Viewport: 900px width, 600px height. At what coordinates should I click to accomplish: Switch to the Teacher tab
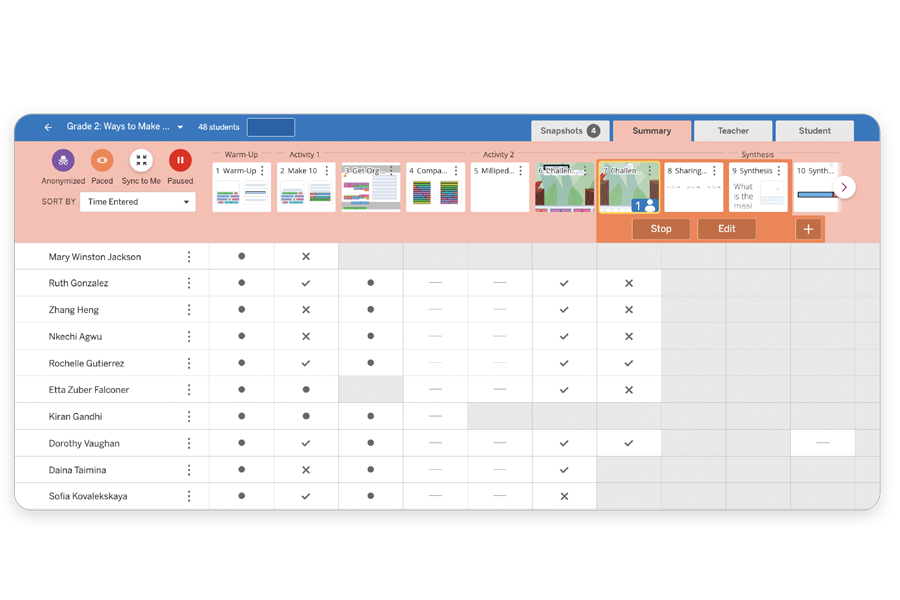[733, 131]
